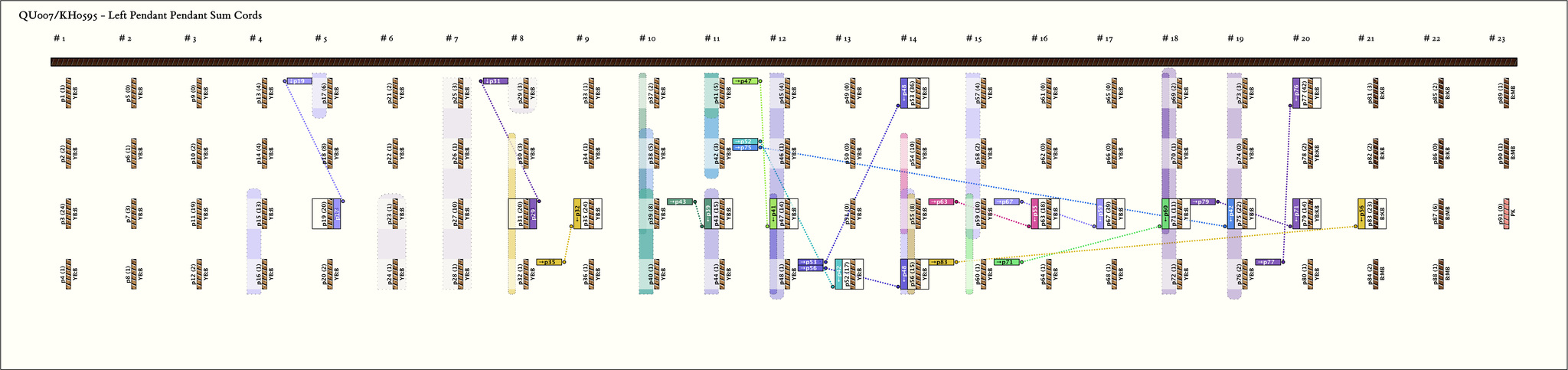Select the purple →p77 tag

point(1268,262)
